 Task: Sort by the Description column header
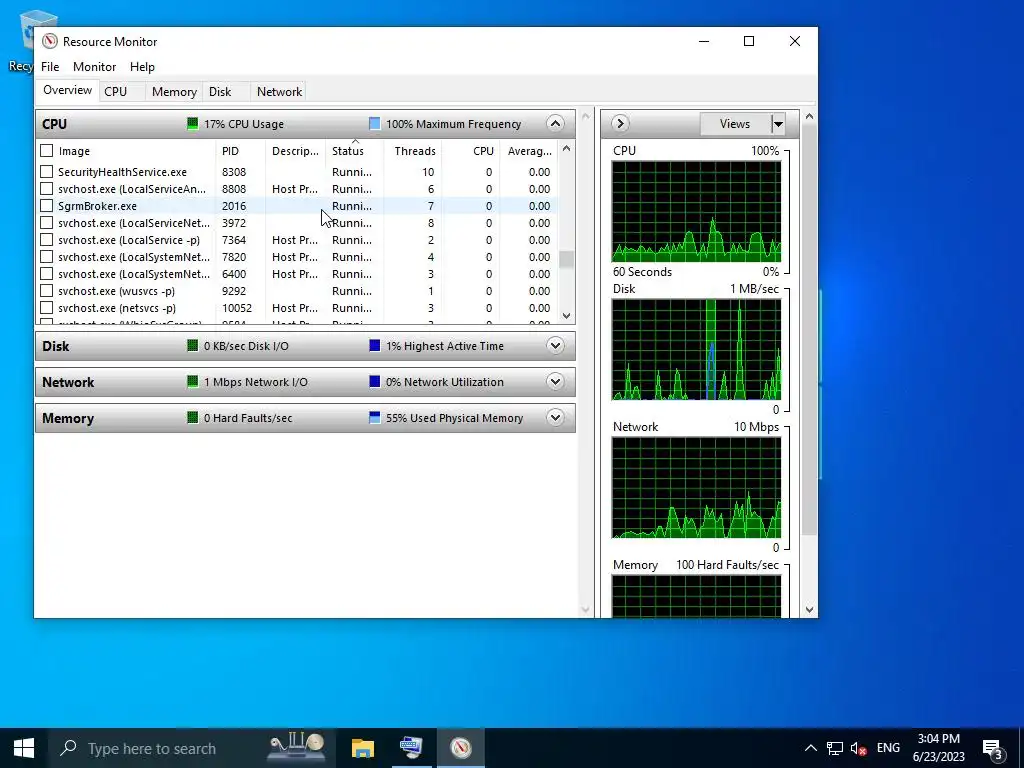(295, 151)
